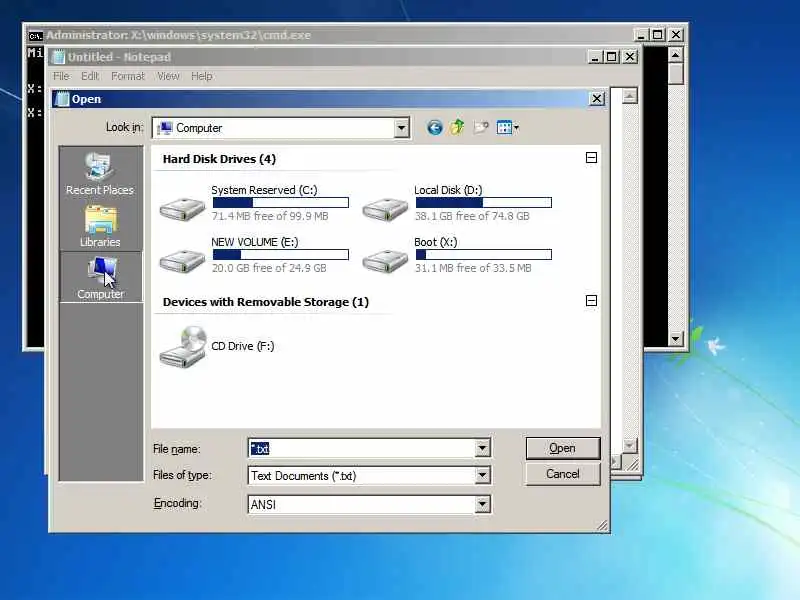Collapse the Hard Disk Drives group

tap(591, 158)
